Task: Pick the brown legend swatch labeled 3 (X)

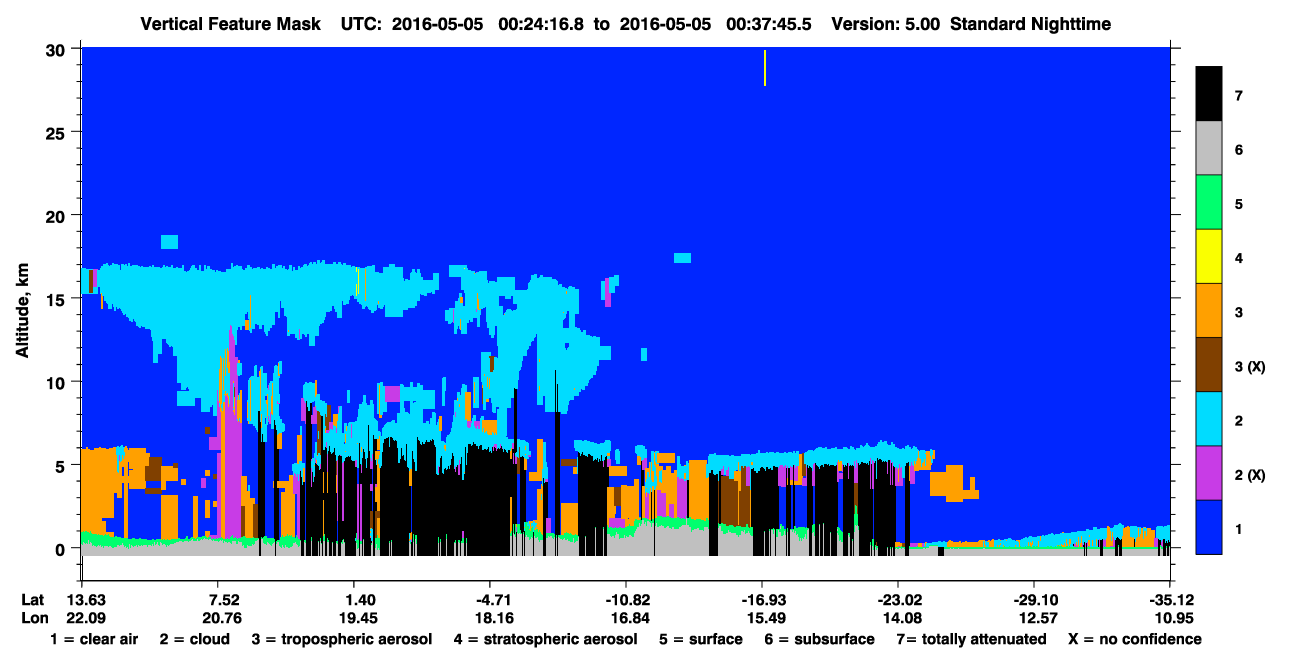Action: 1209,364
